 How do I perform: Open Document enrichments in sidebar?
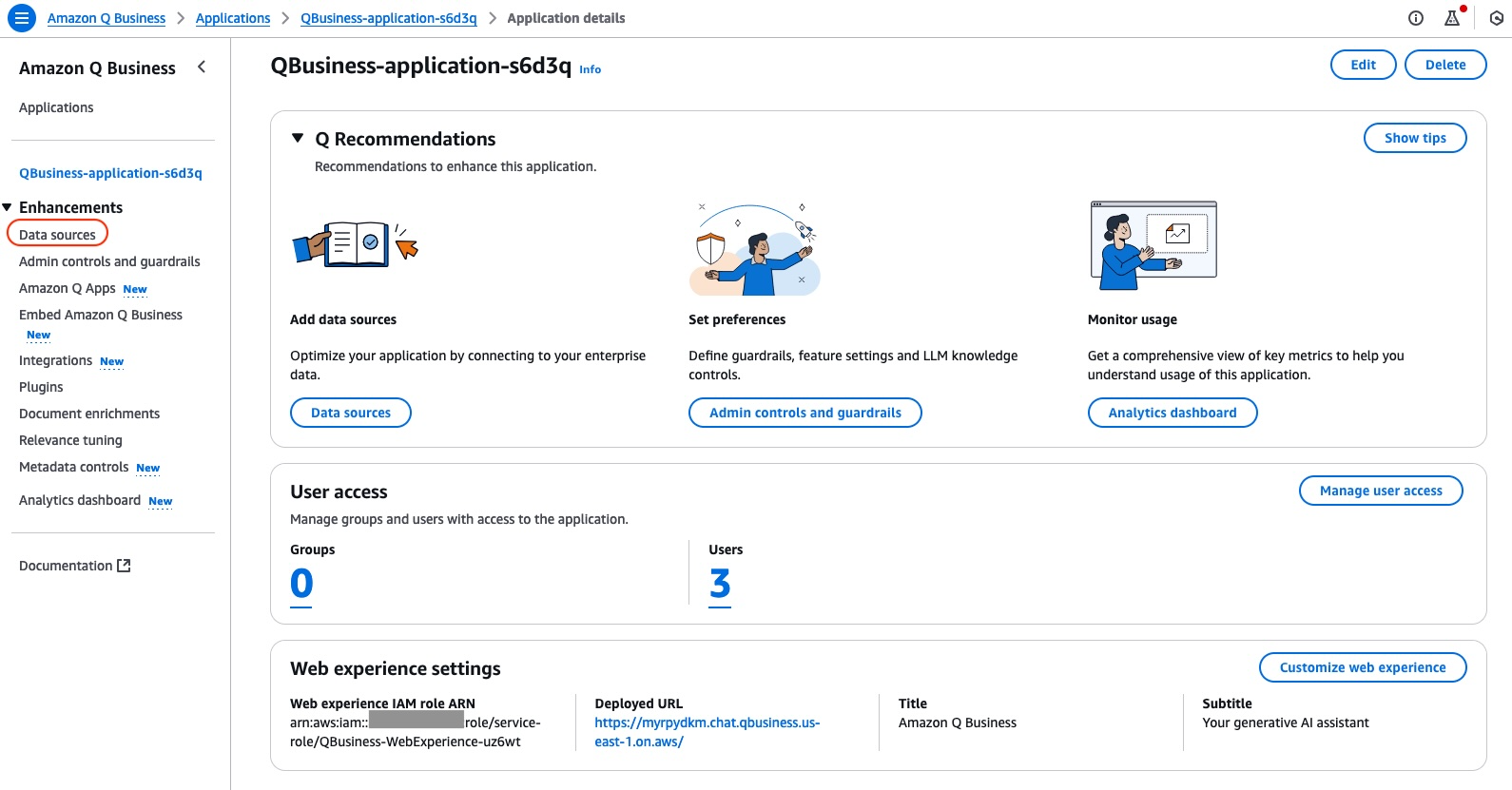click(x=89, y=414)
